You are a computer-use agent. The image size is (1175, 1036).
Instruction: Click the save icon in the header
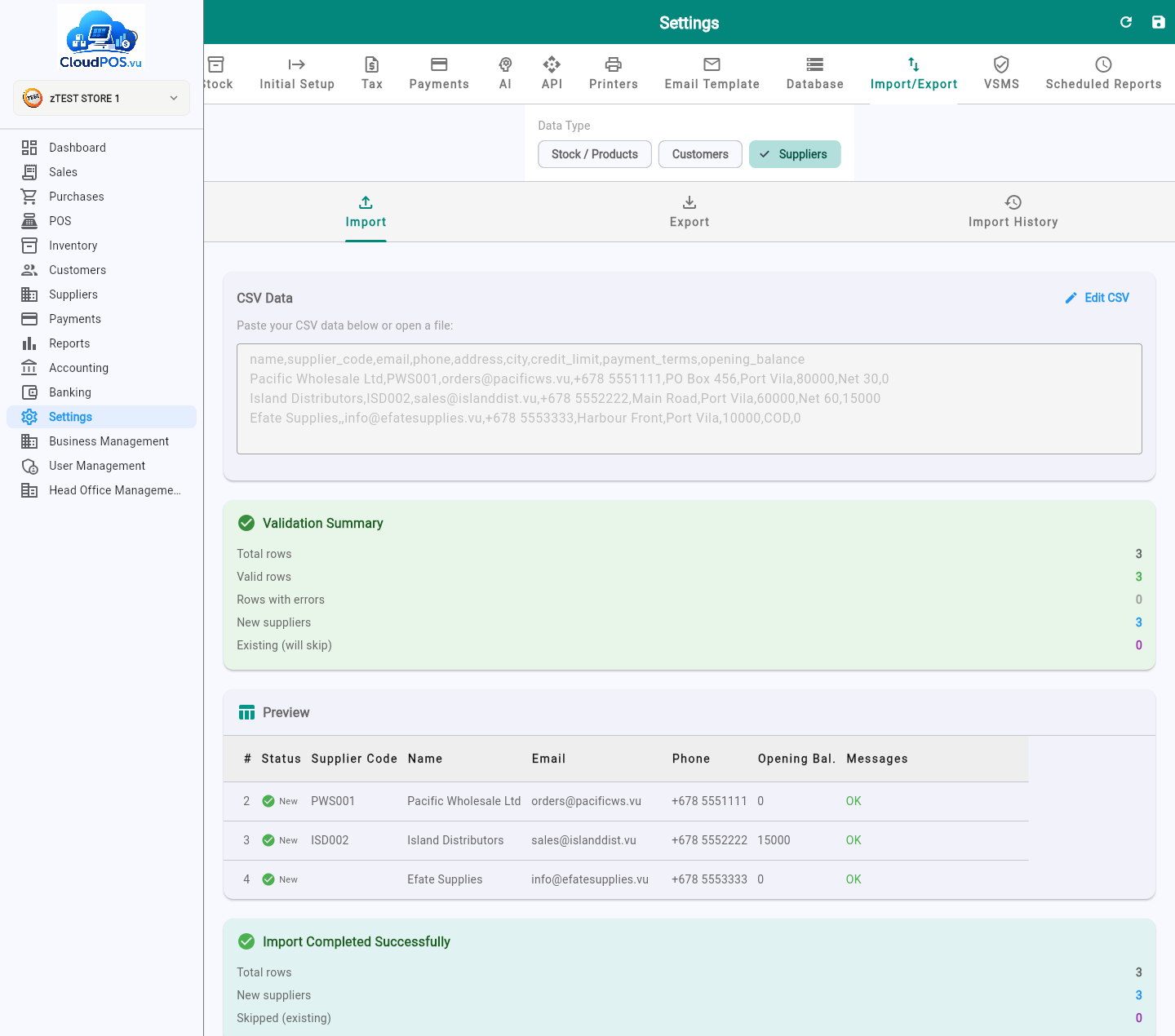pyautogui.click(x=1159, y=22)
